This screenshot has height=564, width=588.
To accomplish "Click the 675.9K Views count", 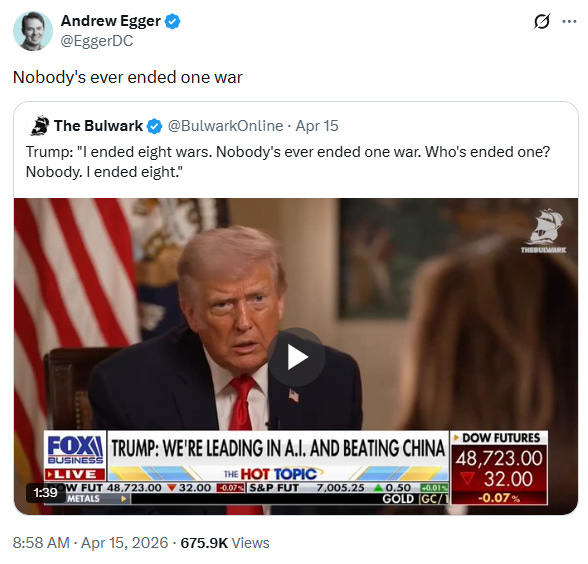I will tap(225, 543).
